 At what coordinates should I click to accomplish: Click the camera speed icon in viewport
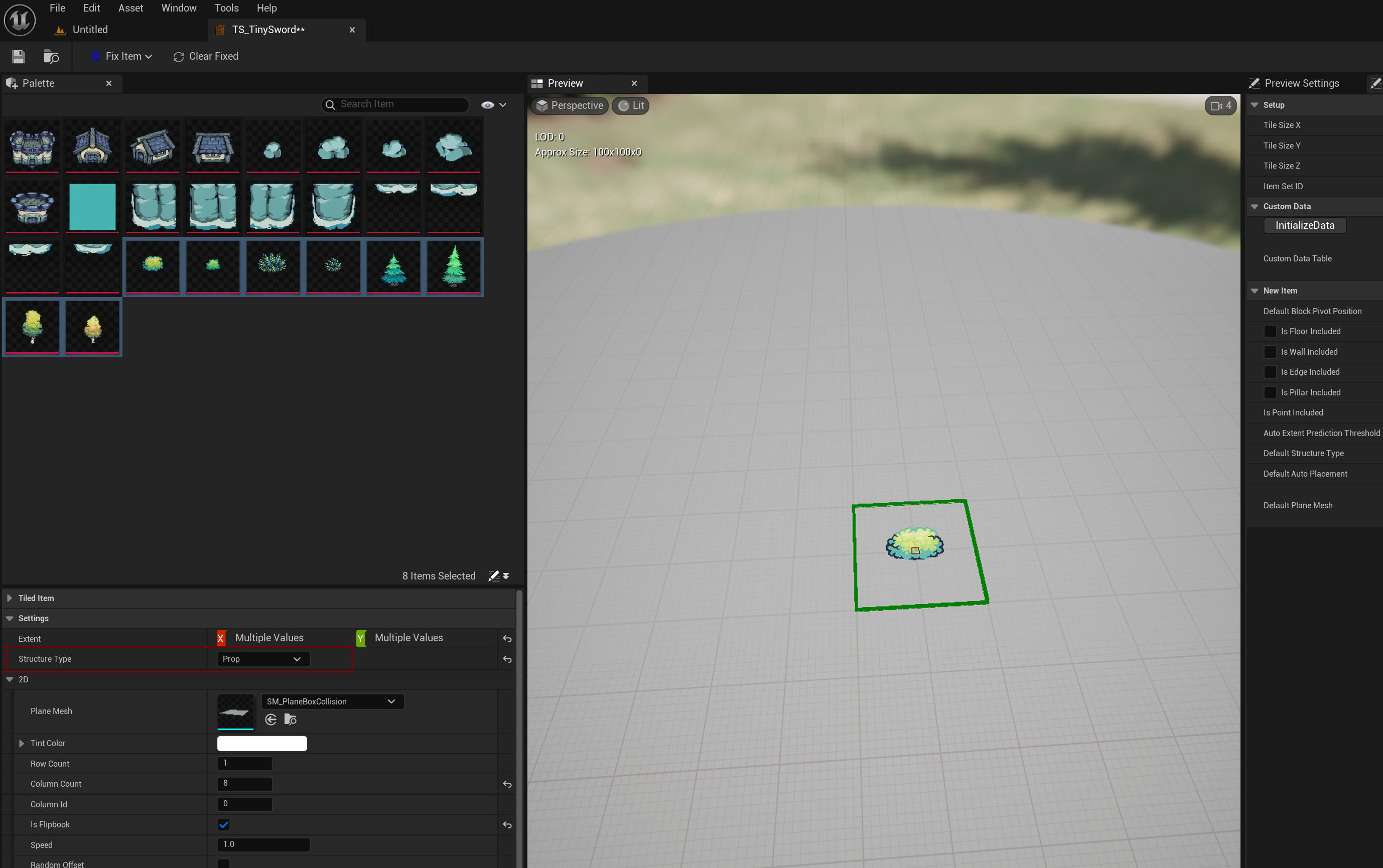coord(1220,106)
